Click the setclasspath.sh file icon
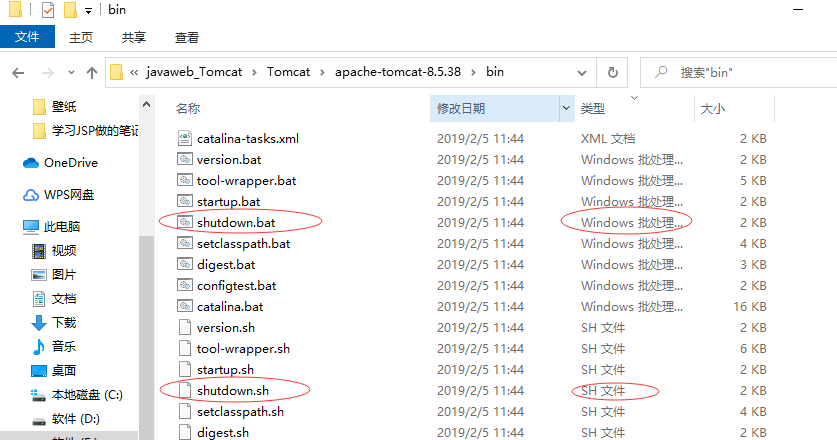Screen dimensions: 837x440 point(185,411)
